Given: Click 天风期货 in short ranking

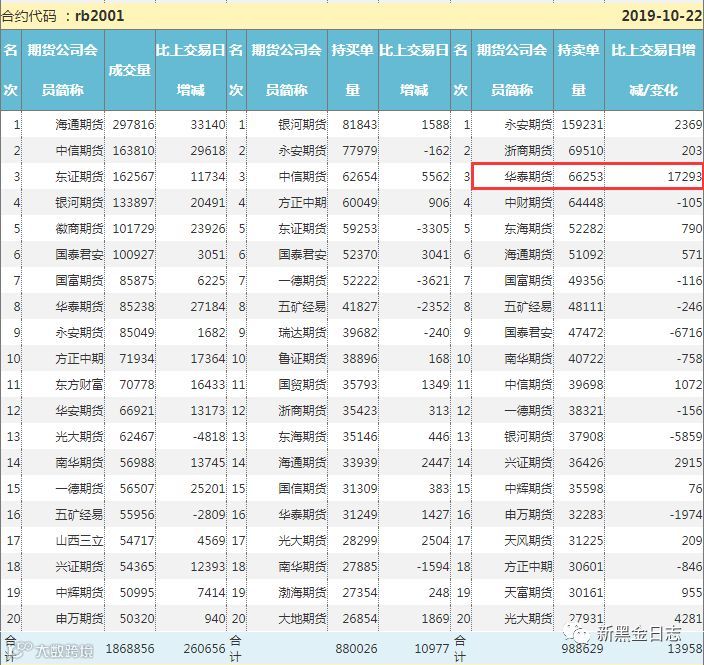Looking at the screenshot, I should tap(528, 541).
